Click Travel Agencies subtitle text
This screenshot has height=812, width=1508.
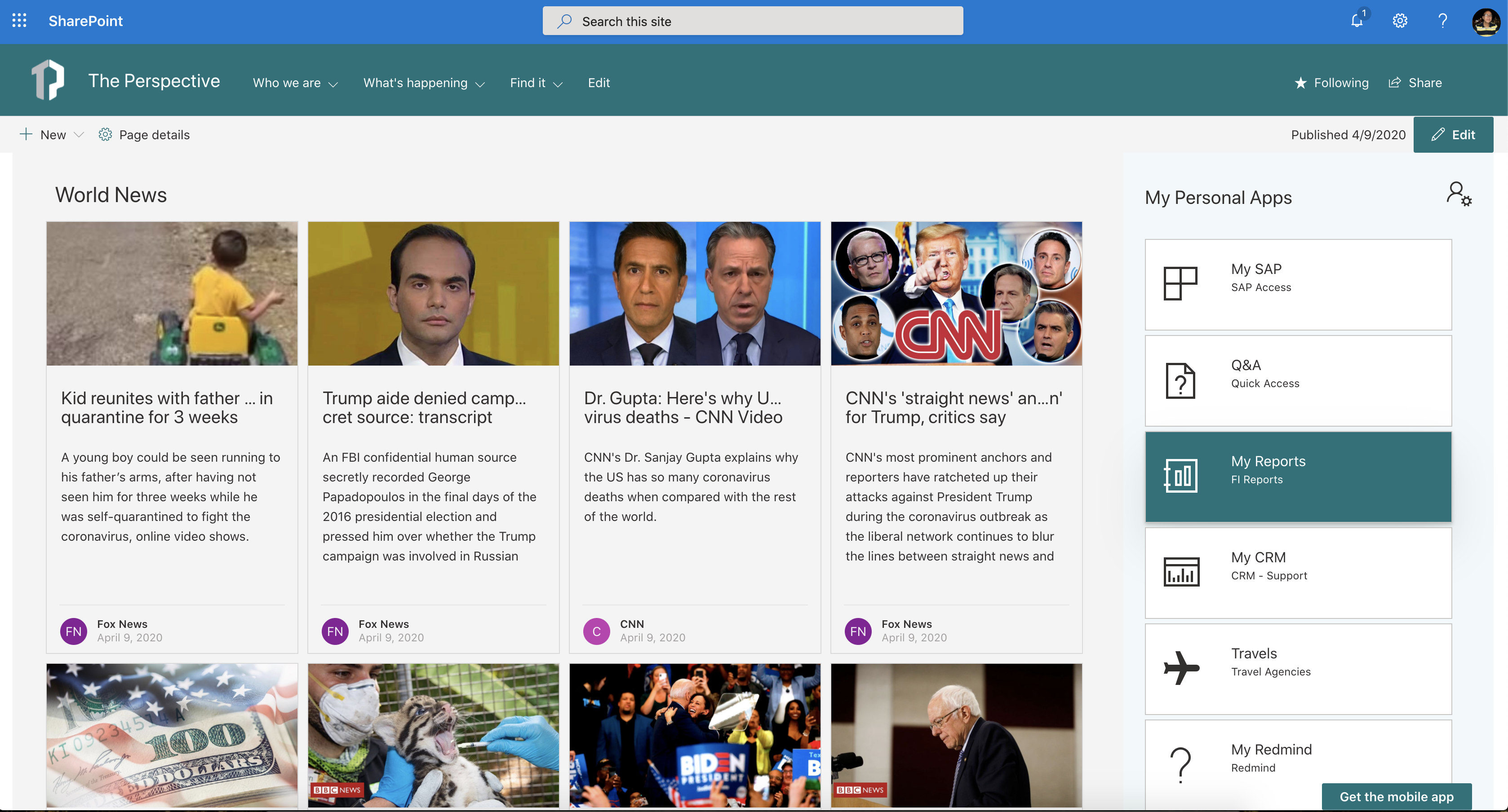pos(1271,671)
